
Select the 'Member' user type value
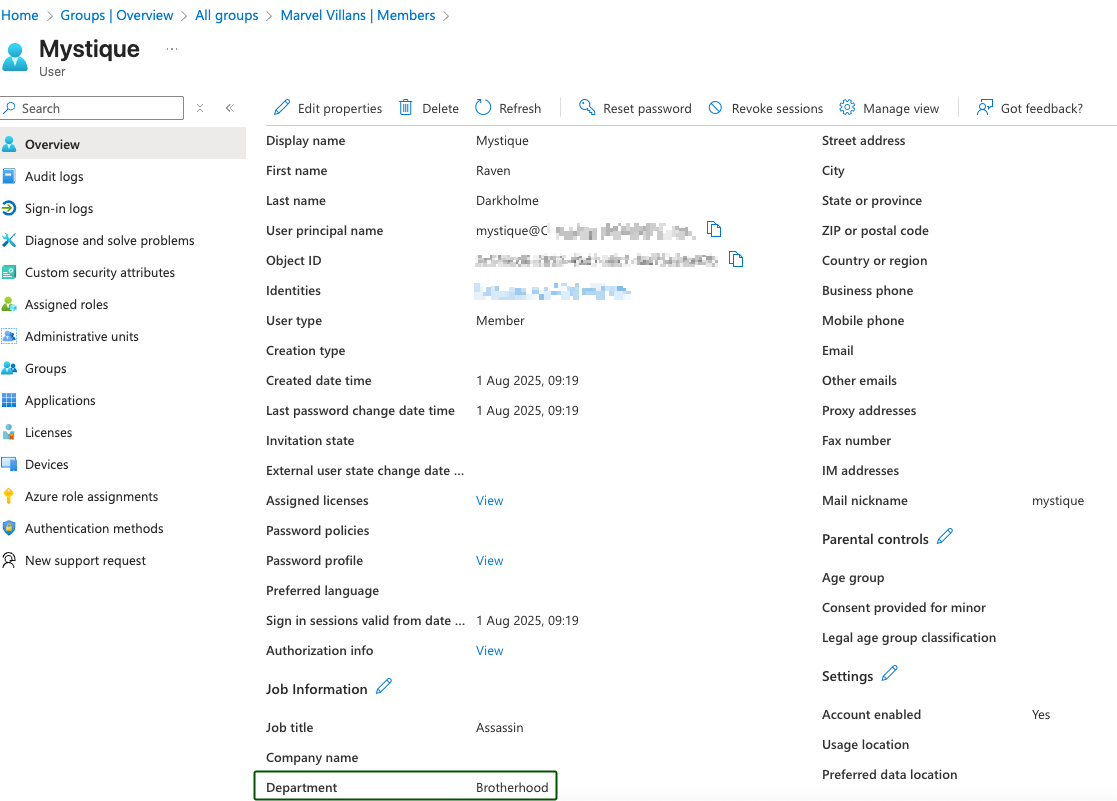tap(500, 320)
